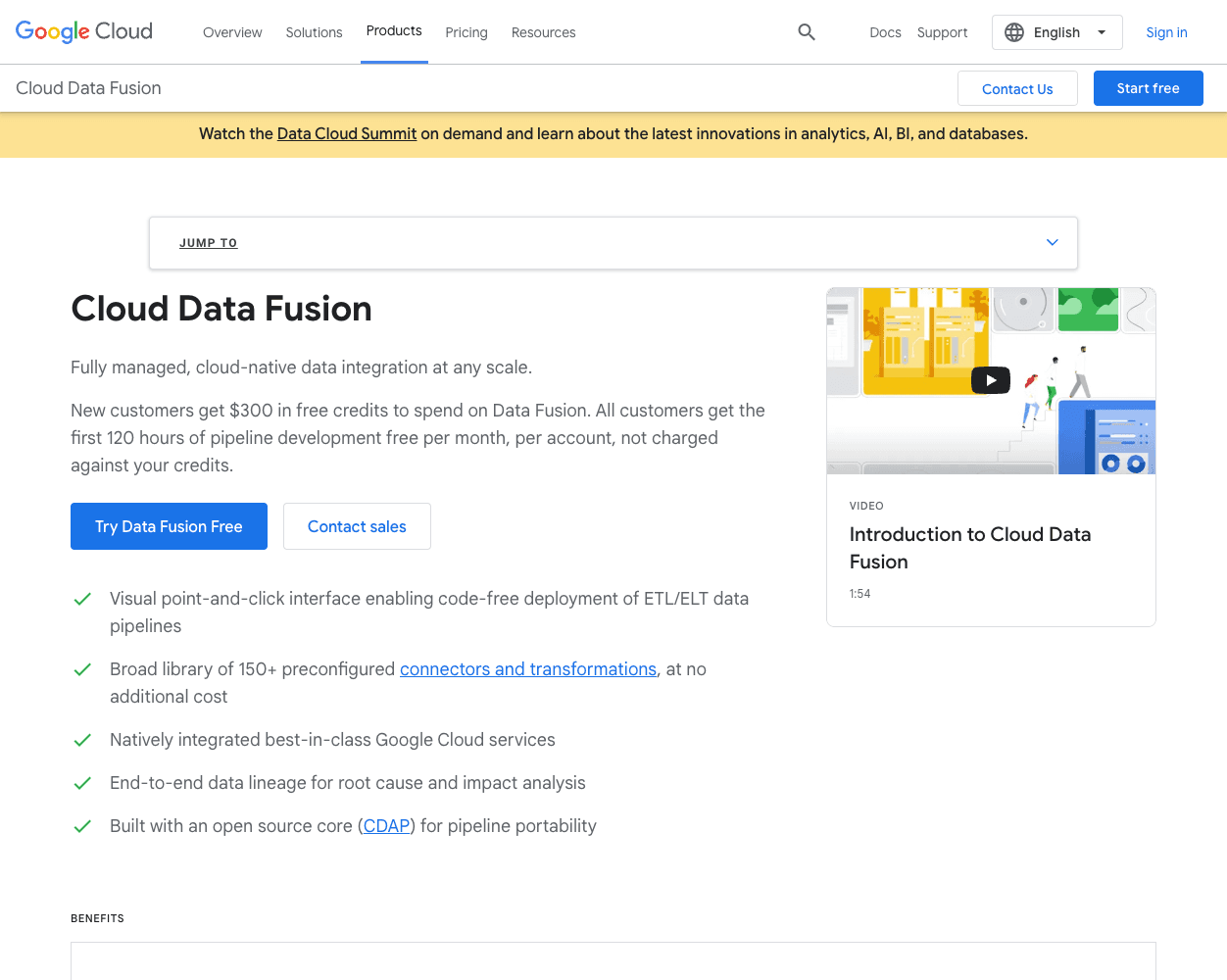Image resolution: width=1227 pixels, height=980 pixels.
Task: Open the video thumbnail illustration
Action: tap(991, 381)
